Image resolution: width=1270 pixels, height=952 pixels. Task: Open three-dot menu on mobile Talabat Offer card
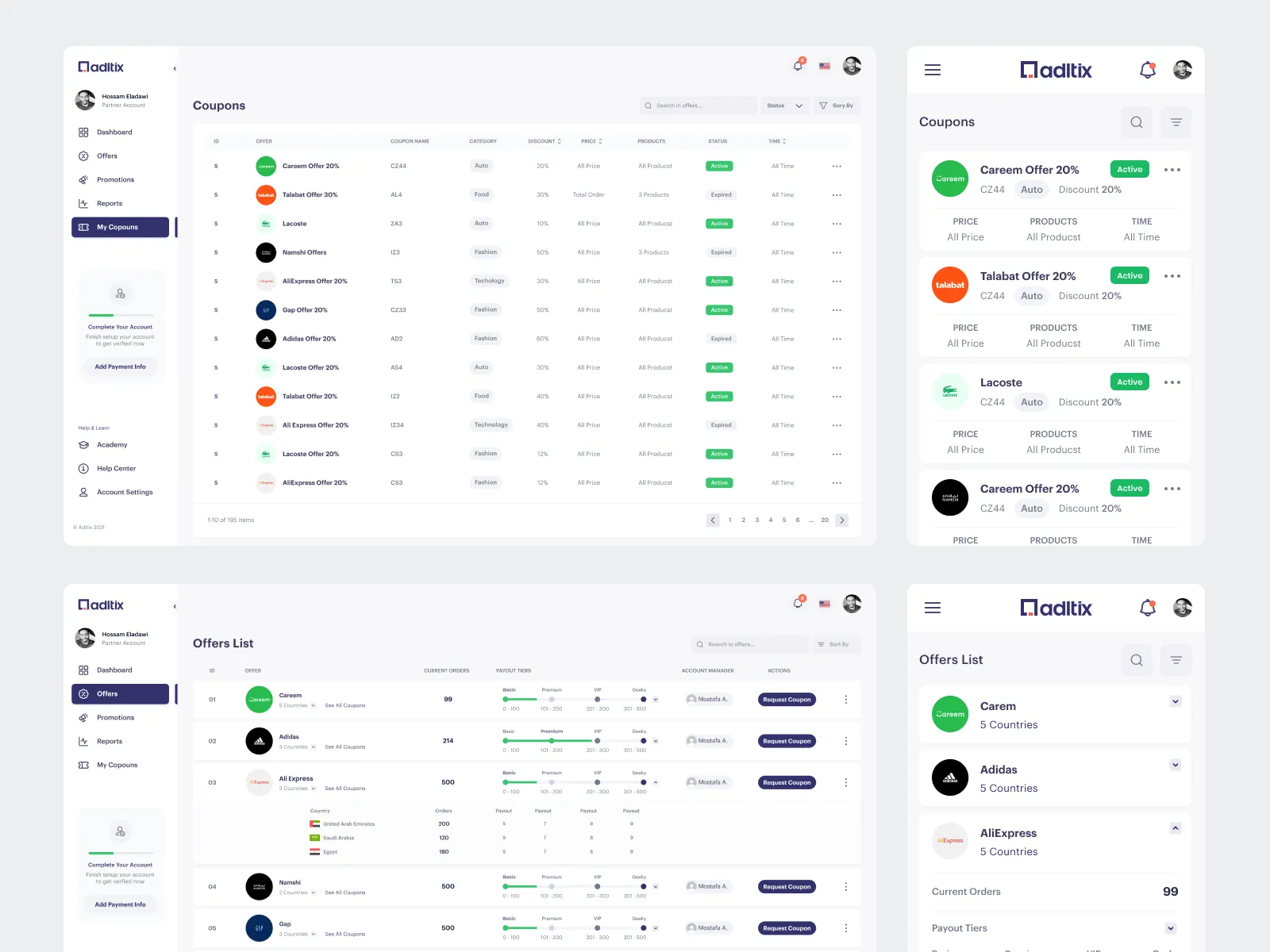coord(1172,276)
